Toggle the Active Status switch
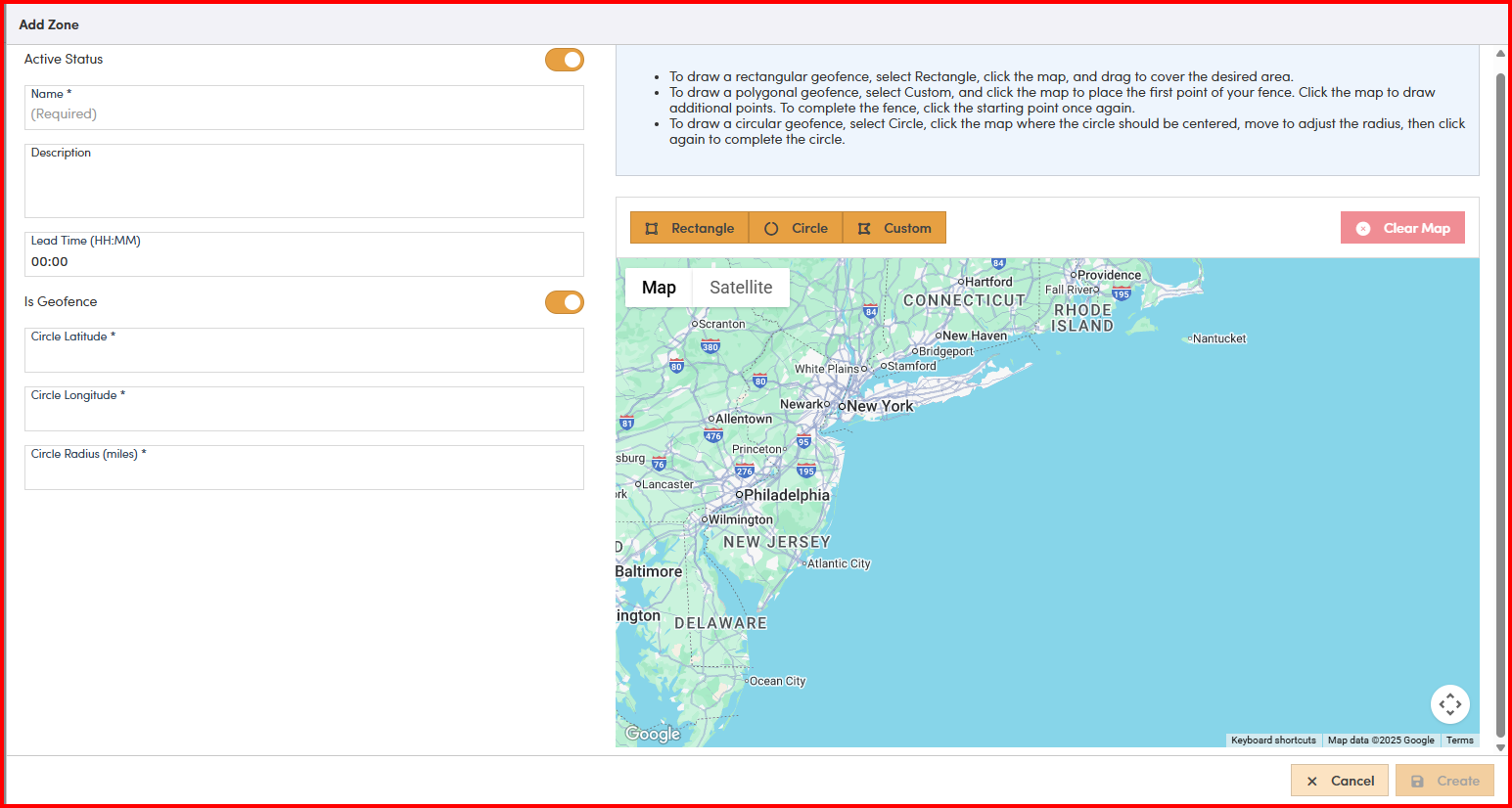The height and width of the screenshot is (808, 1512). tap(565, 60)
